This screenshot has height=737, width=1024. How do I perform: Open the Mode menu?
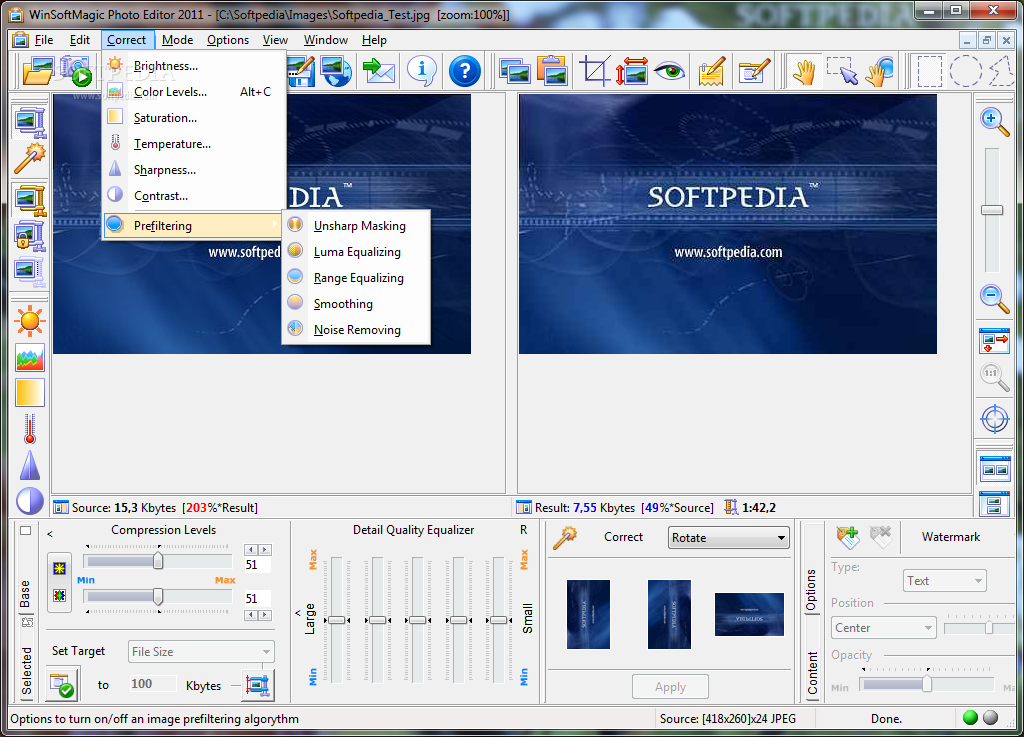click(178, 40)
